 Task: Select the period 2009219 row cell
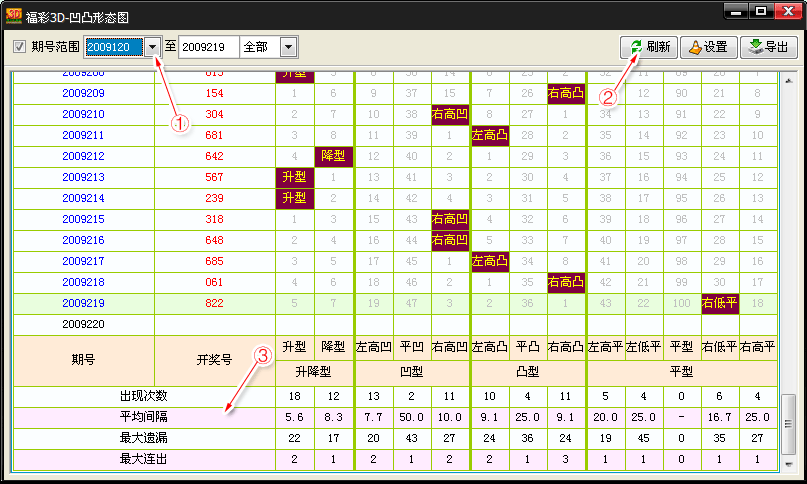82,303
